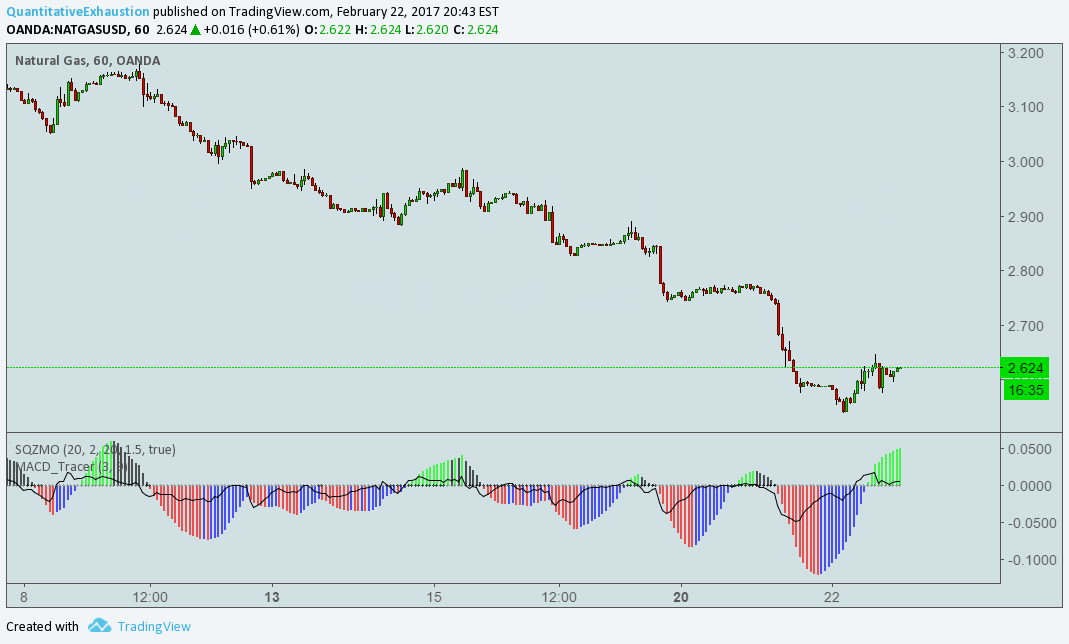Click the 3.000 price axis label

click(x=1025, y=162)
